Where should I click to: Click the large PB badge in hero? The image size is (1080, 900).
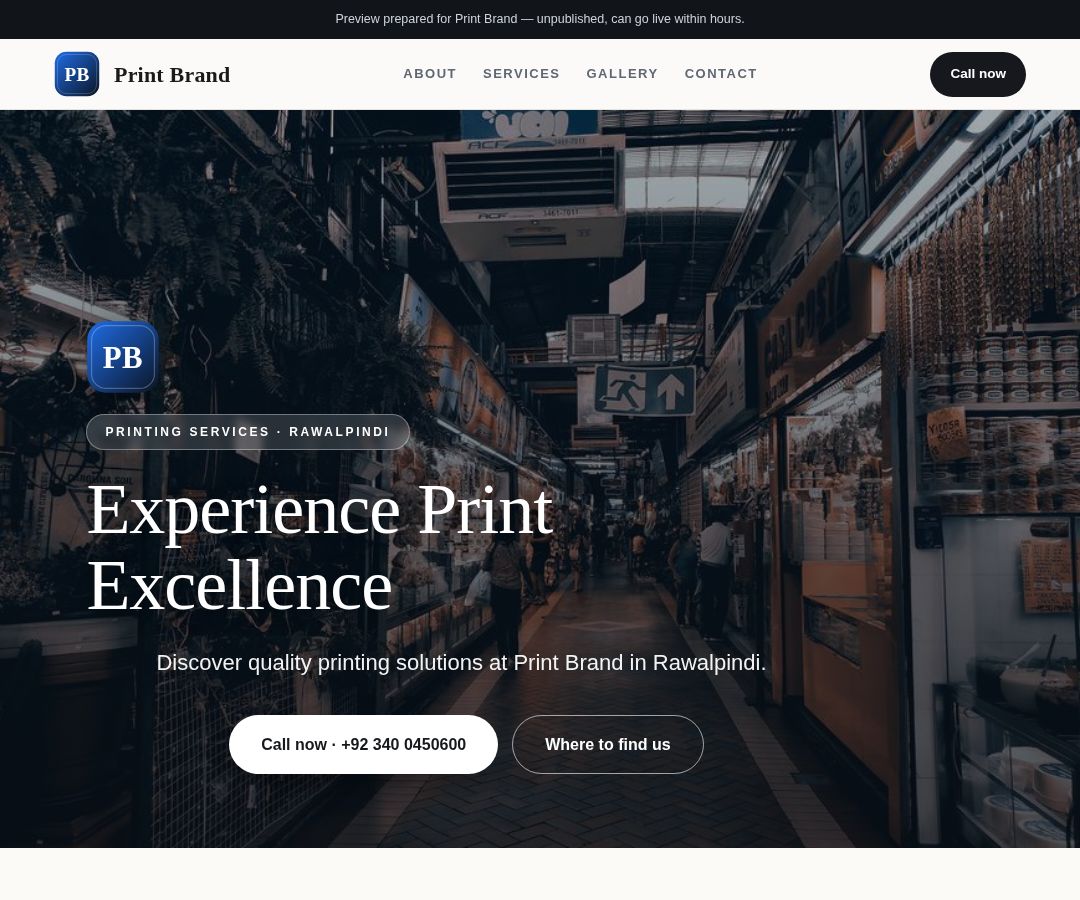coord(123,357)
